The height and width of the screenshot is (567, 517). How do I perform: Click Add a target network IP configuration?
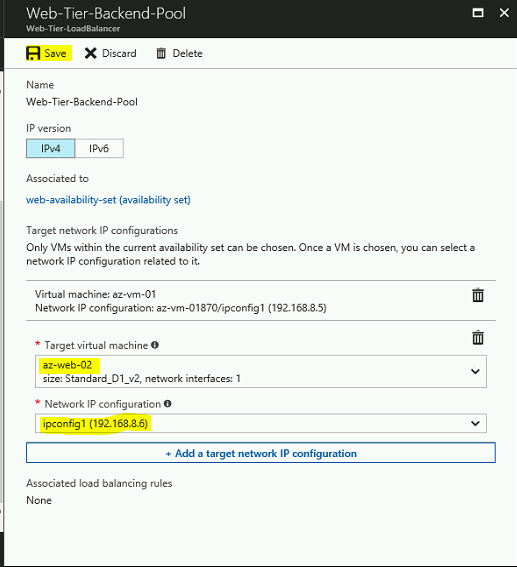261,453
